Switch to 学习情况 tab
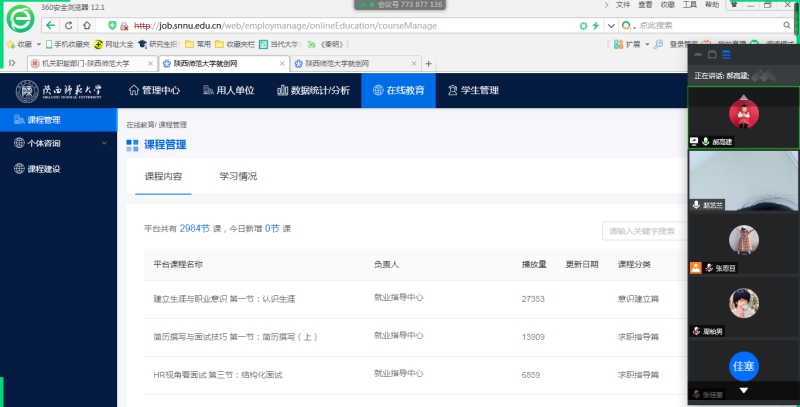Viewport: 800px width, 407px height. click(238, 176)
